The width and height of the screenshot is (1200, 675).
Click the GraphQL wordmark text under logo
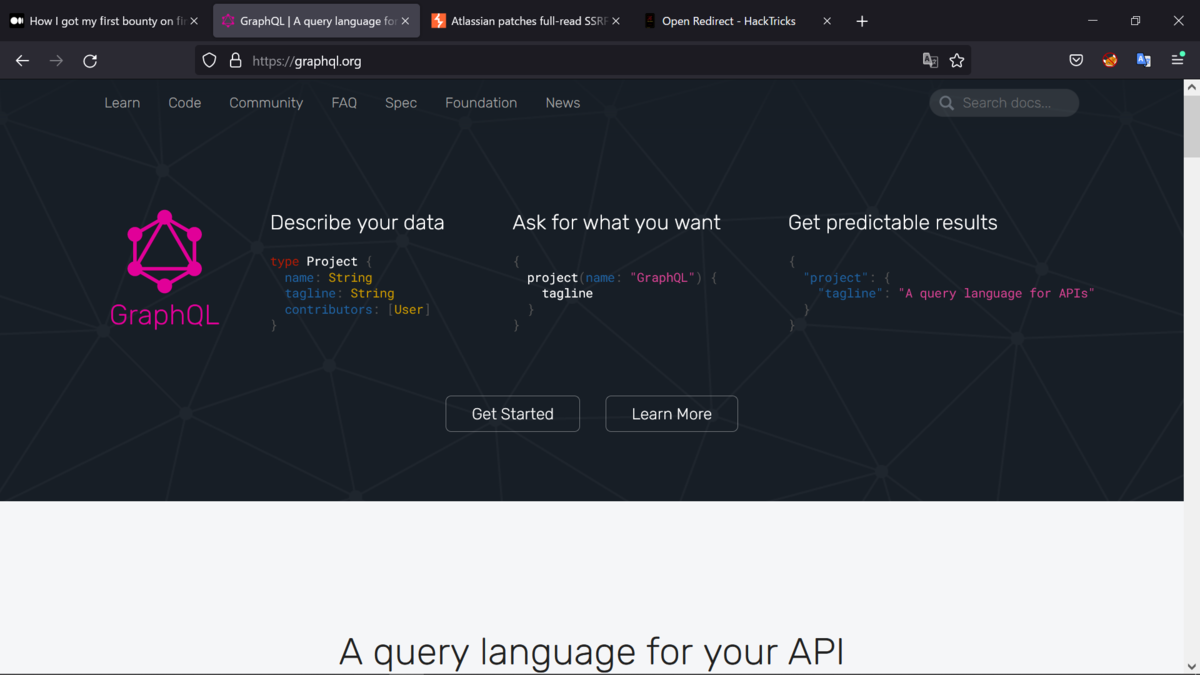click(x=165, y=316)
